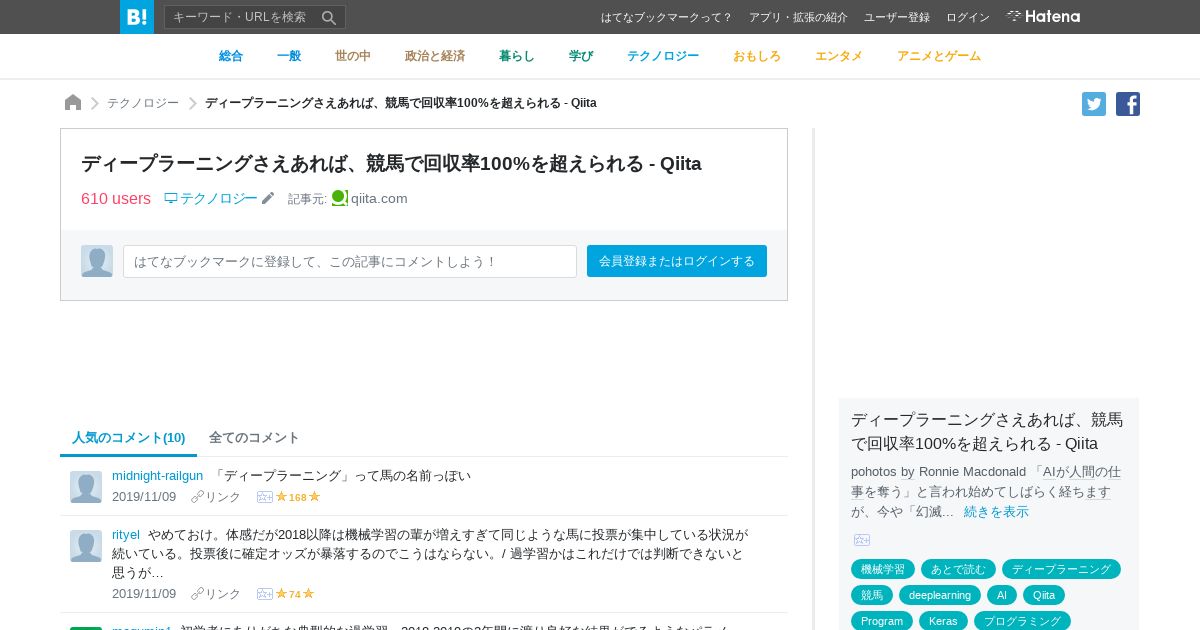The height and width of the screenshot is (630, 1200).
Task: Click the Hatena Bookmark B! logo
Action: pos(137,17)
